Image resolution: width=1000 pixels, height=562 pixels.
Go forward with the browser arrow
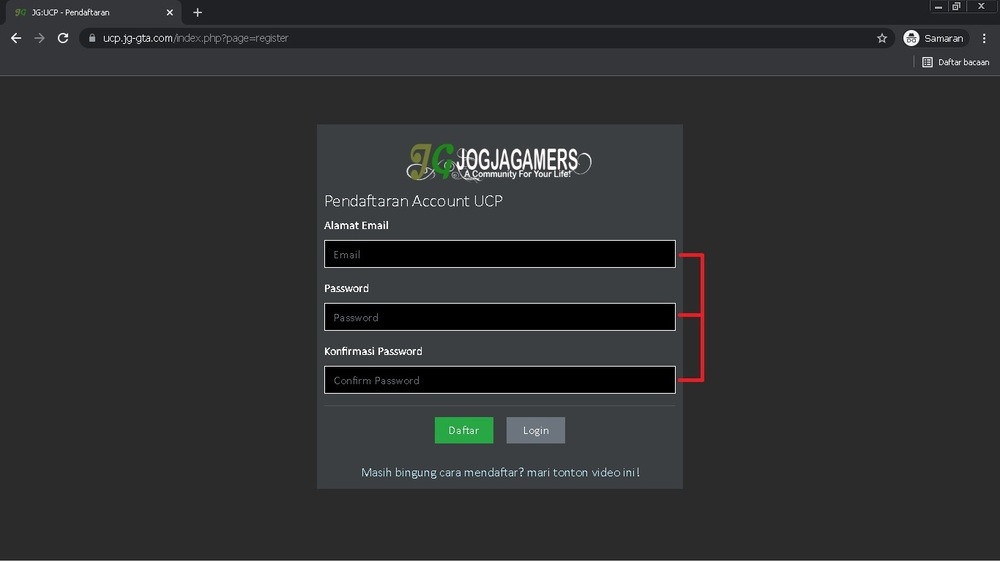coord(40,38)
